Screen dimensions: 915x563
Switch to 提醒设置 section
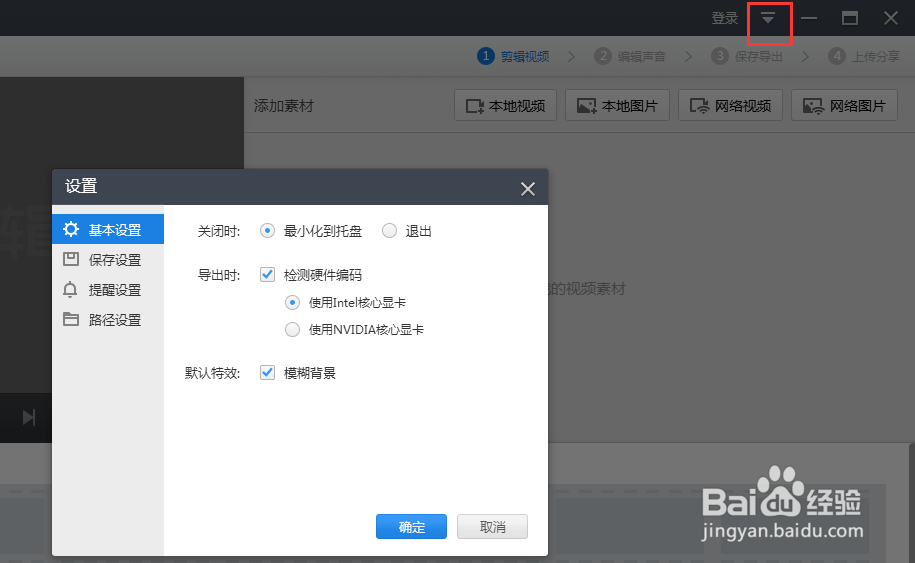pos(108,289)
